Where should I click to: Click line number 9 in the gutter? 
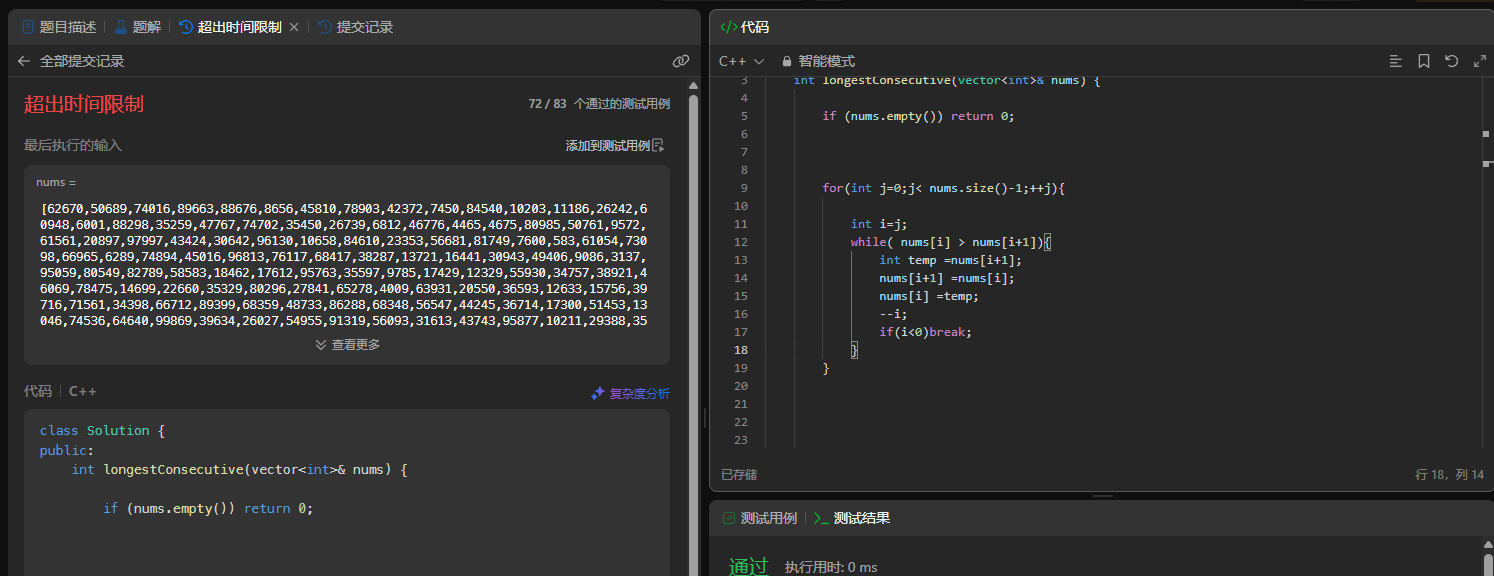[x=744, y=188]
